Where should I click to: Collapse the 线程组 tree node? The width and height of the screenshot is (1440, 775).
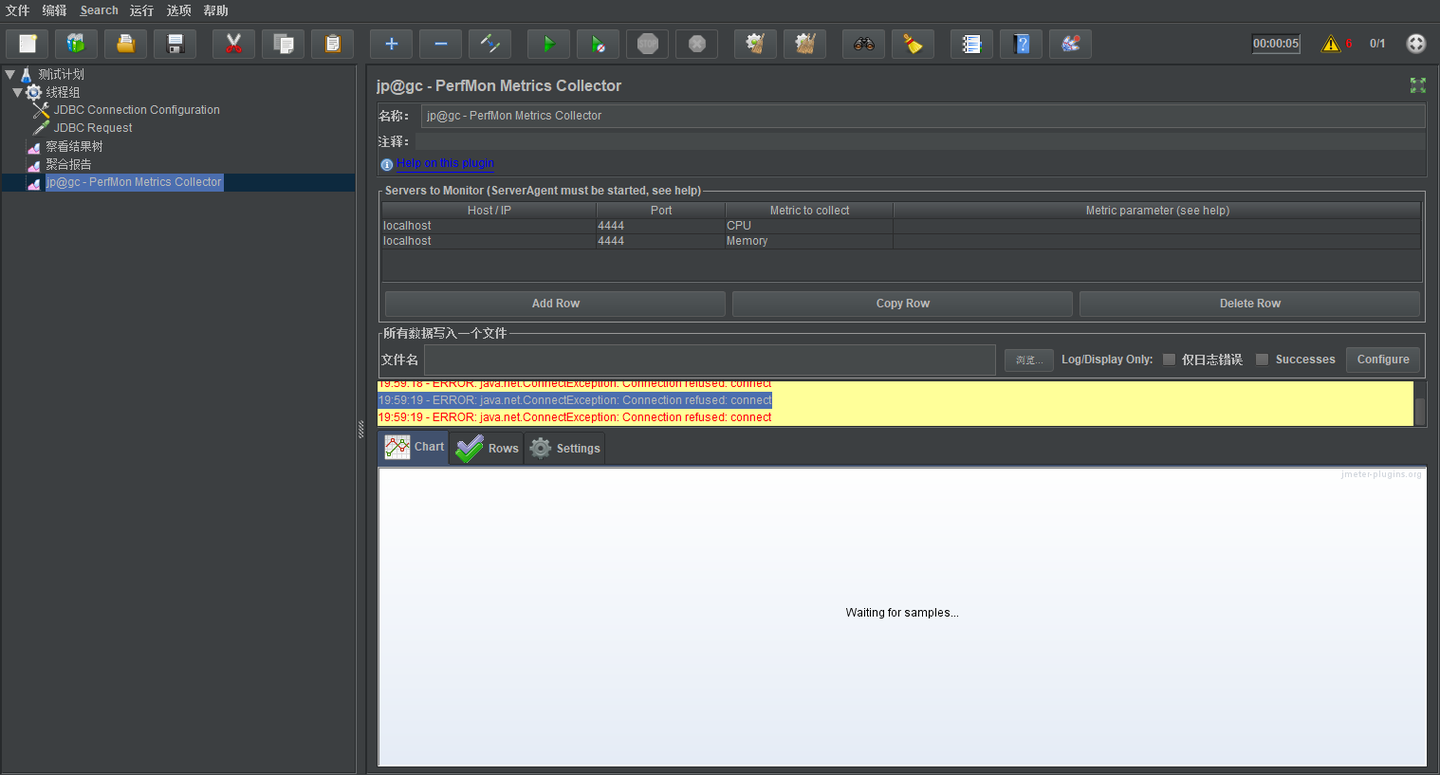point(17,91)
